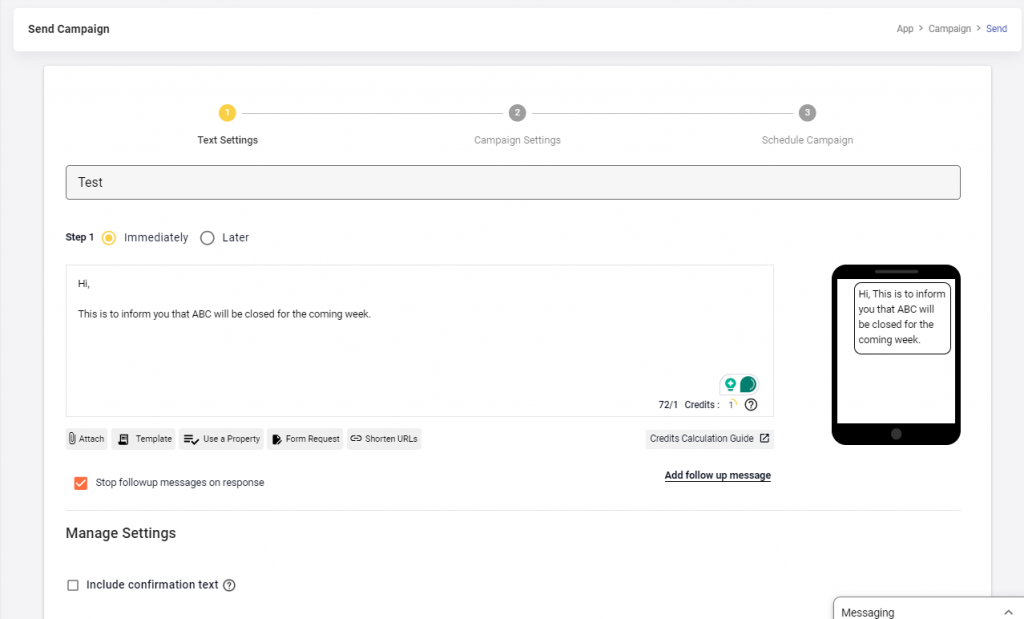Open help for Include confirmation text

pos(229,584)
